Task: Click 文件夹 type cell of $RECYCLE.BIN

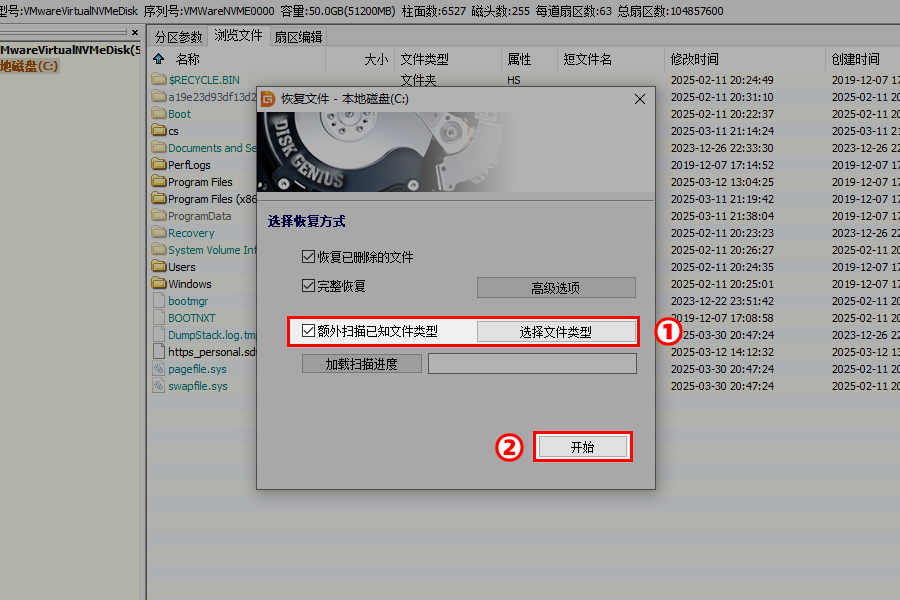Action: point(418,80)
